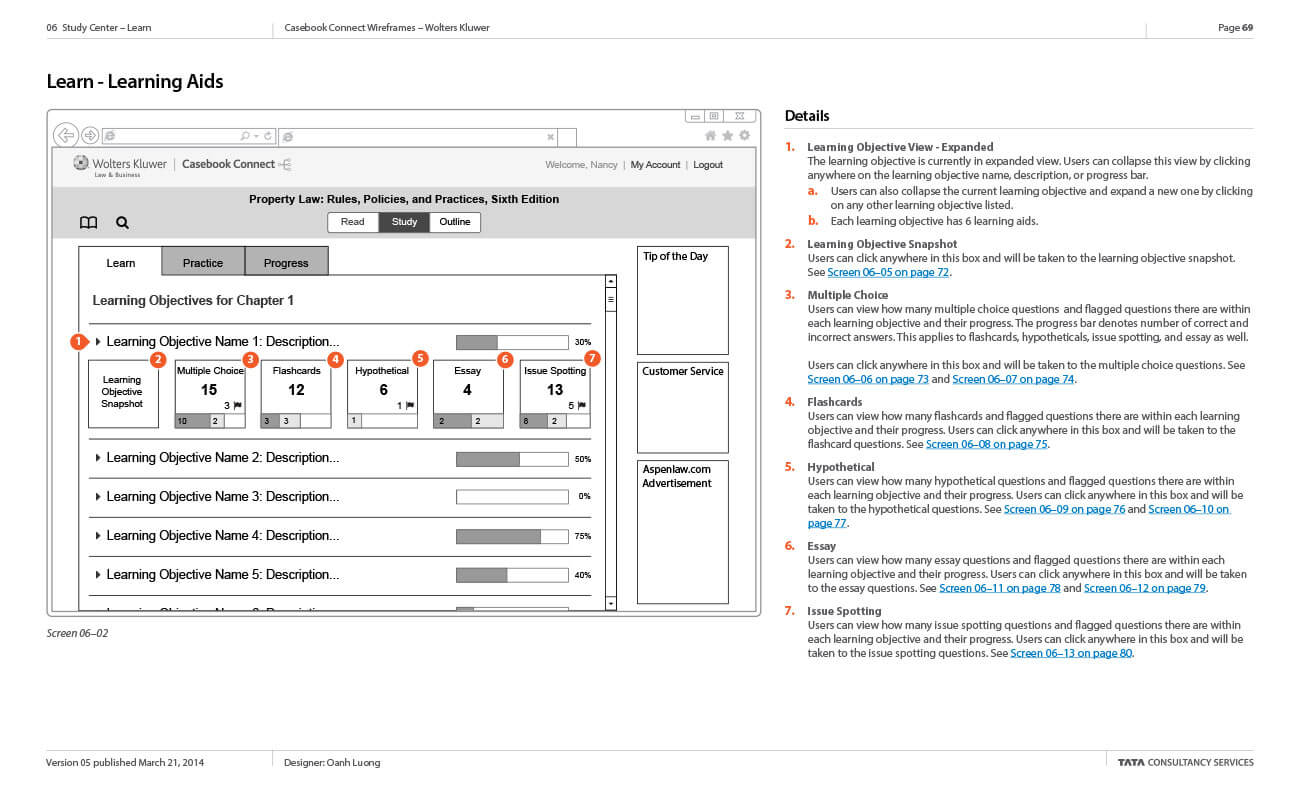
Task: Go back using the browser back arrow
Action: [x=66, y=135]
